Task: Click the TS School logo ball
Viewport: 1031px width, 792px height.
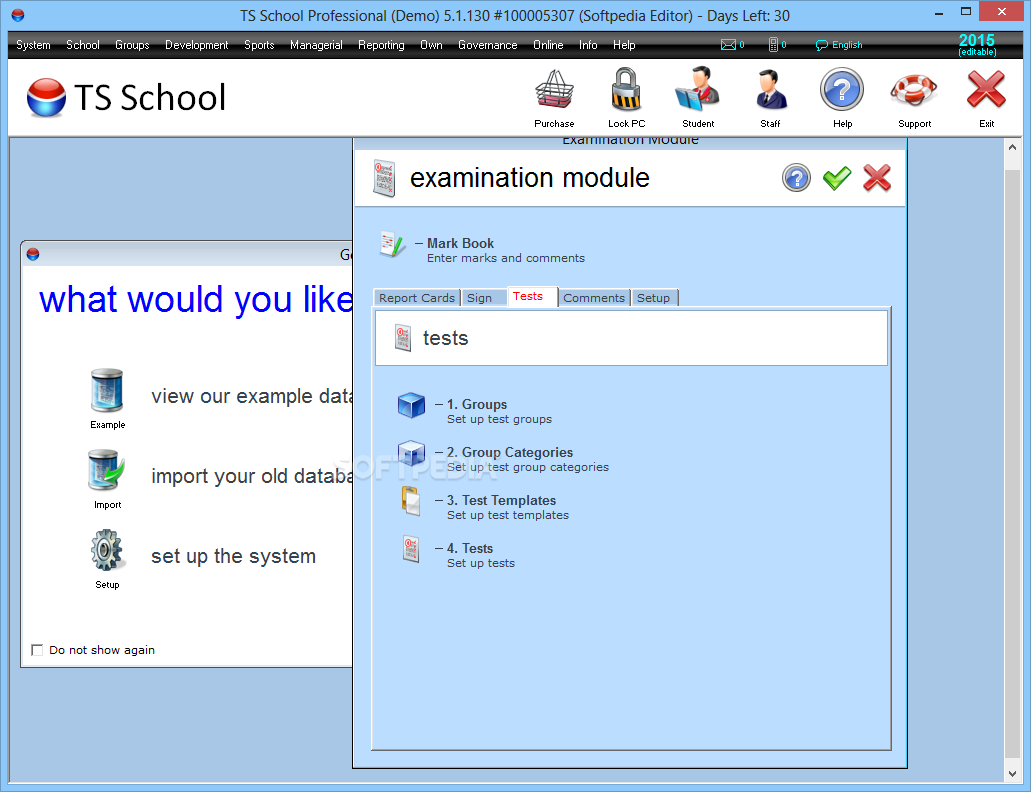Action: pos(46,97)
